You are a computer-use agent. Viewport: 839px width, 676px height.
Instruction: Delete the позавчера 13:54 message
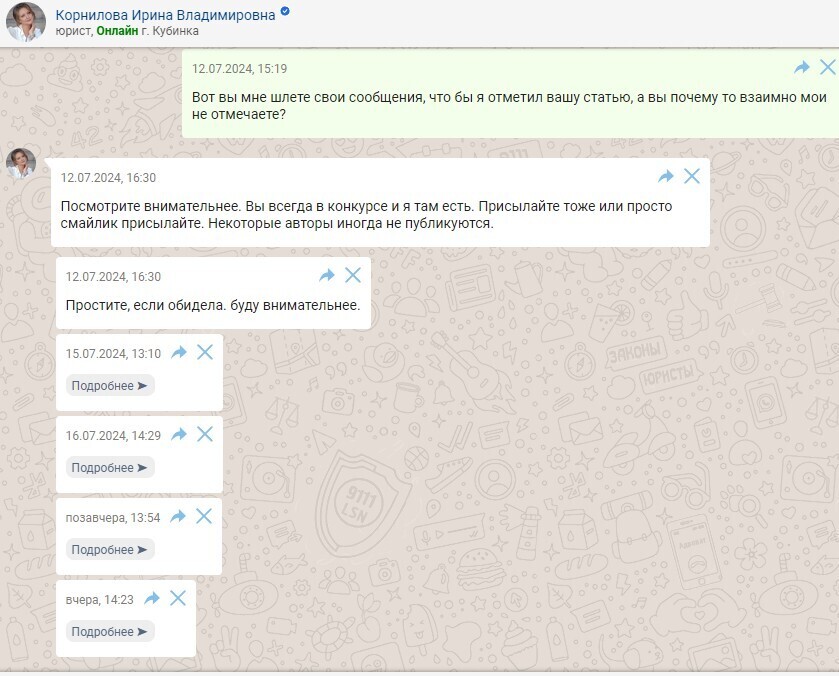point(204,516)
